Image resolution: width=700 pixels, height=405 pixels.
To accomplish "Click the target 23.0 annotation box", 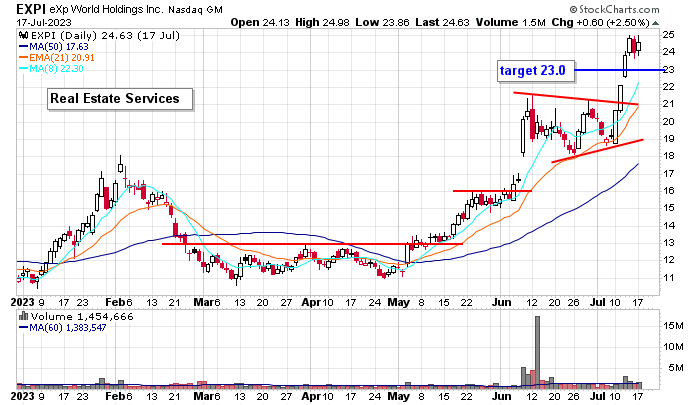I will click(x=536, y=71).
